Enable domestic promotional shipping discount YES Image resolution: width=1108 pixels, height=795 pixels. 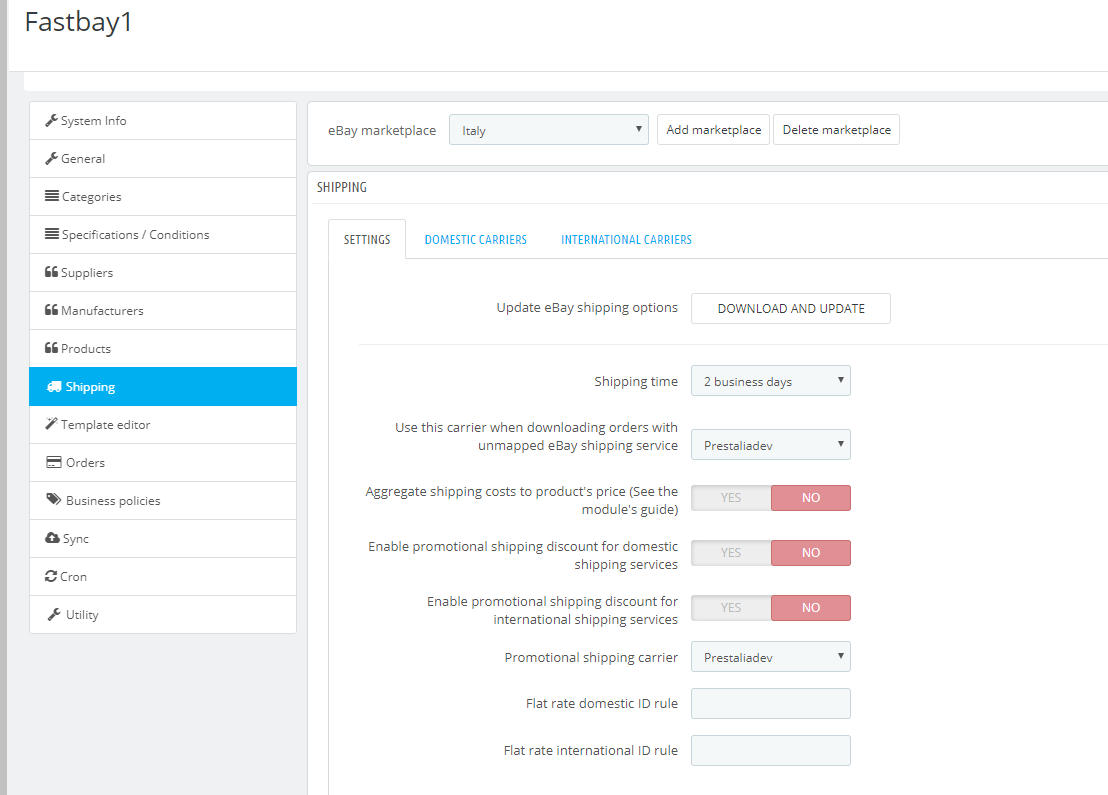(731, 553)
